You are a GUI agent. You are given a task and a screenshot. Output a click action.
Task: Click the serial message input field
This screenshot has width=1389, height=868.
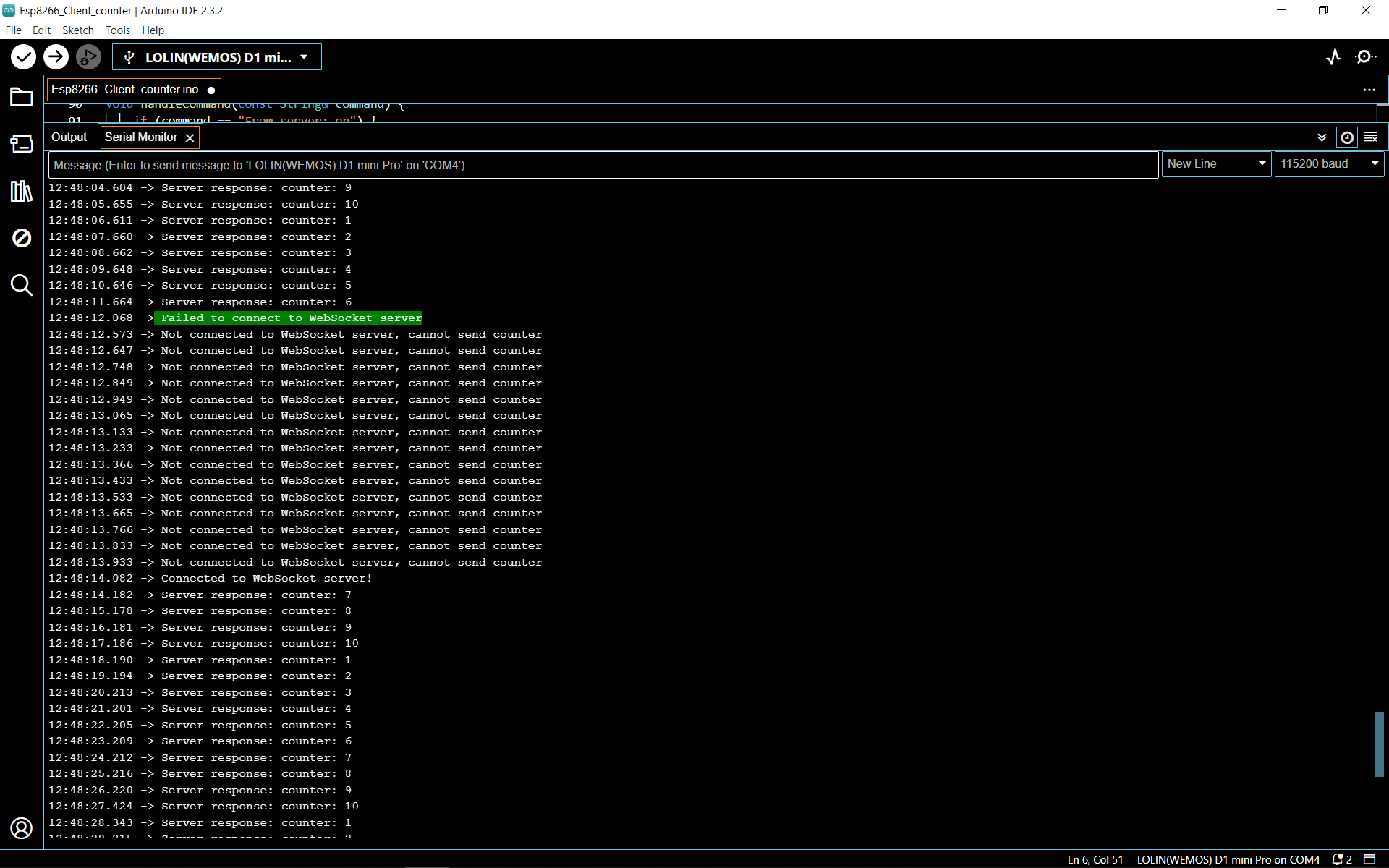pos(603,165)
